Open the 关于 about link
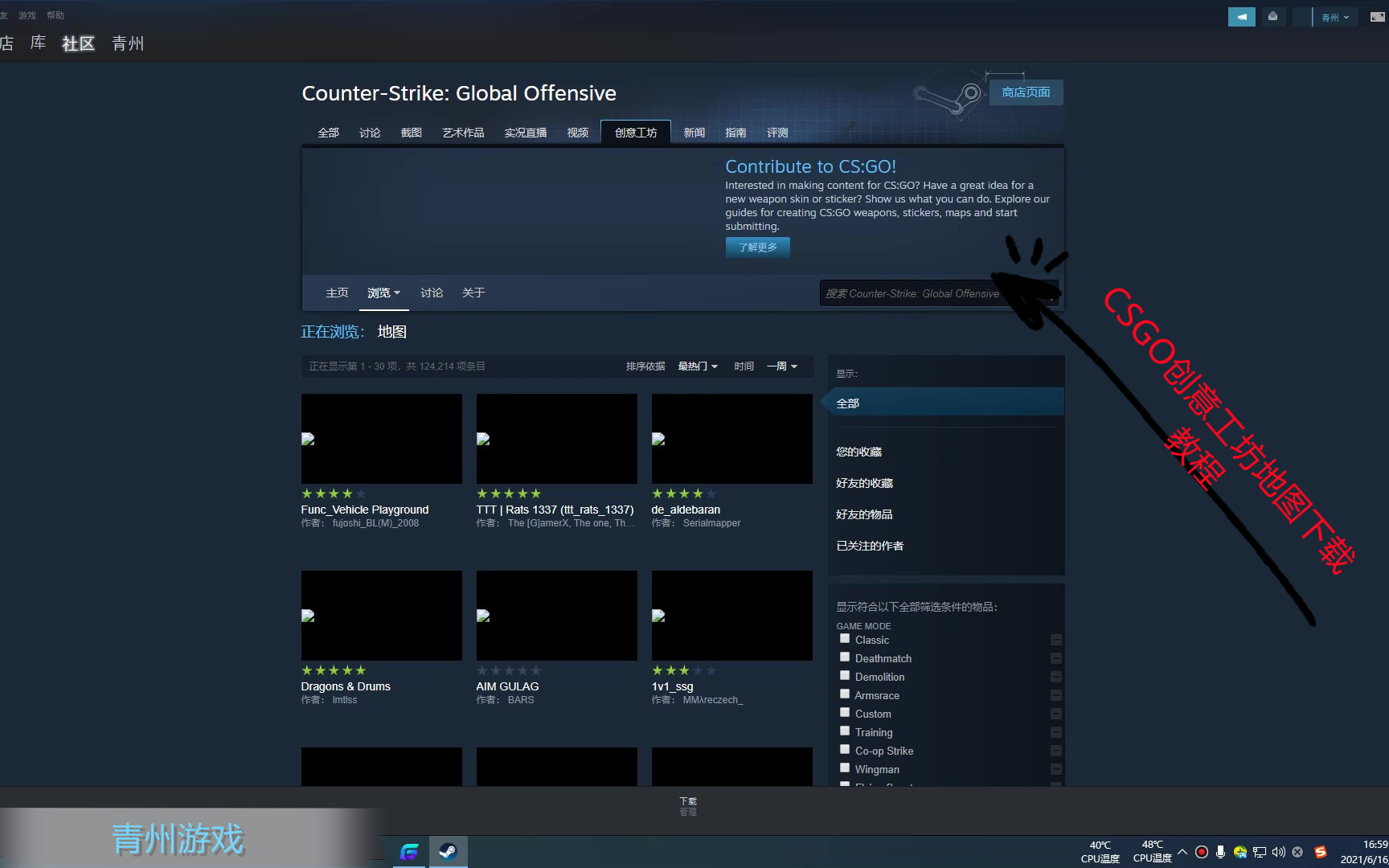The height and width of the screenshot is (868, 1389). [x=473, y=293]
